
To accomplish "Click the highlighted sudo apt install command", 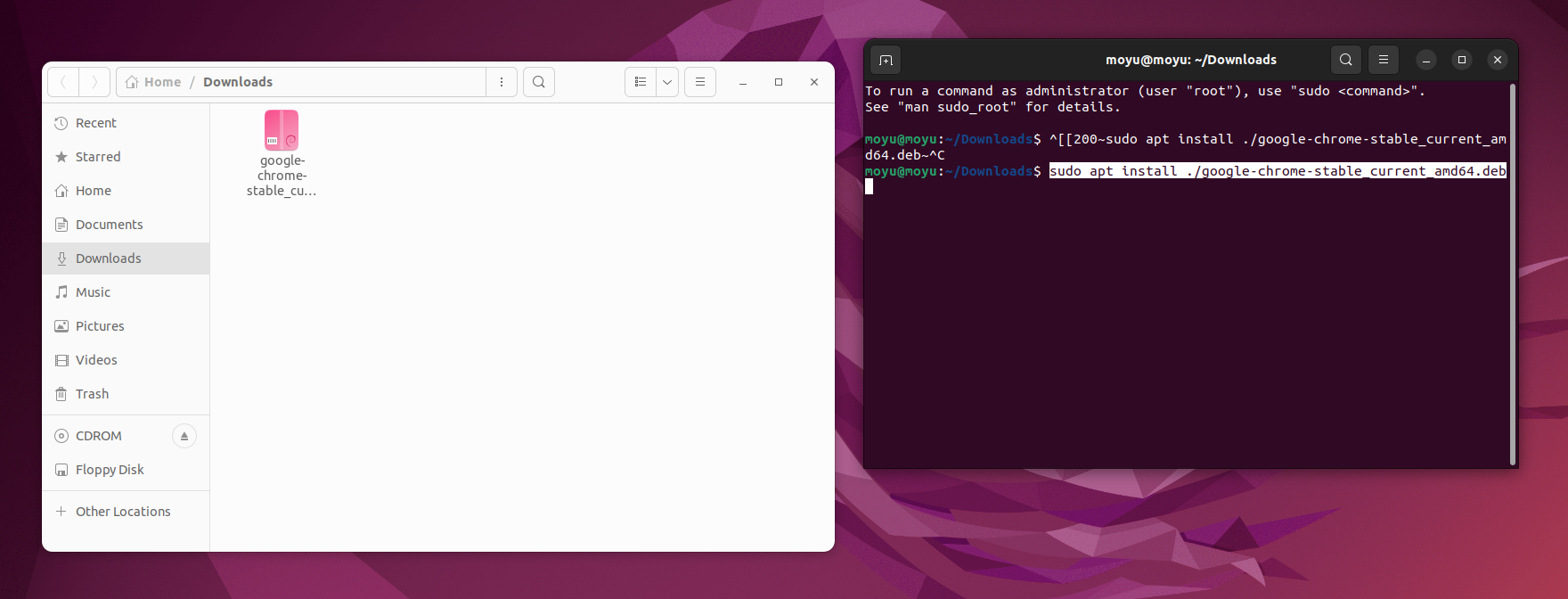I will click(1278, 171).
